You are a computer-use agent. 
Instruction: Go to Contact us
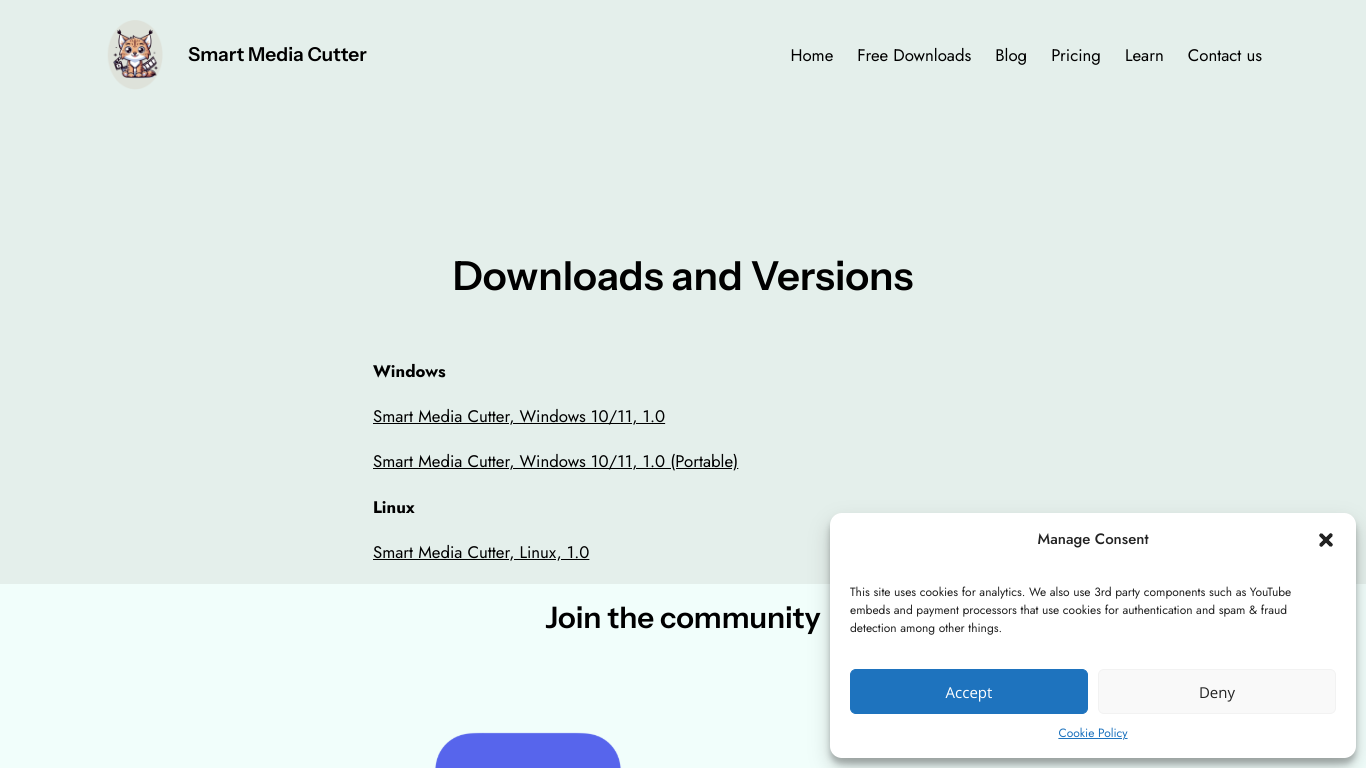tap(1225, 56)
